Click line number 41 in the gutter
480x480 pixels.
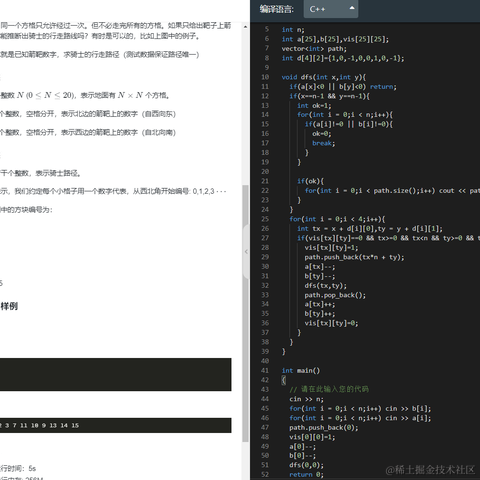pos(265,370)
